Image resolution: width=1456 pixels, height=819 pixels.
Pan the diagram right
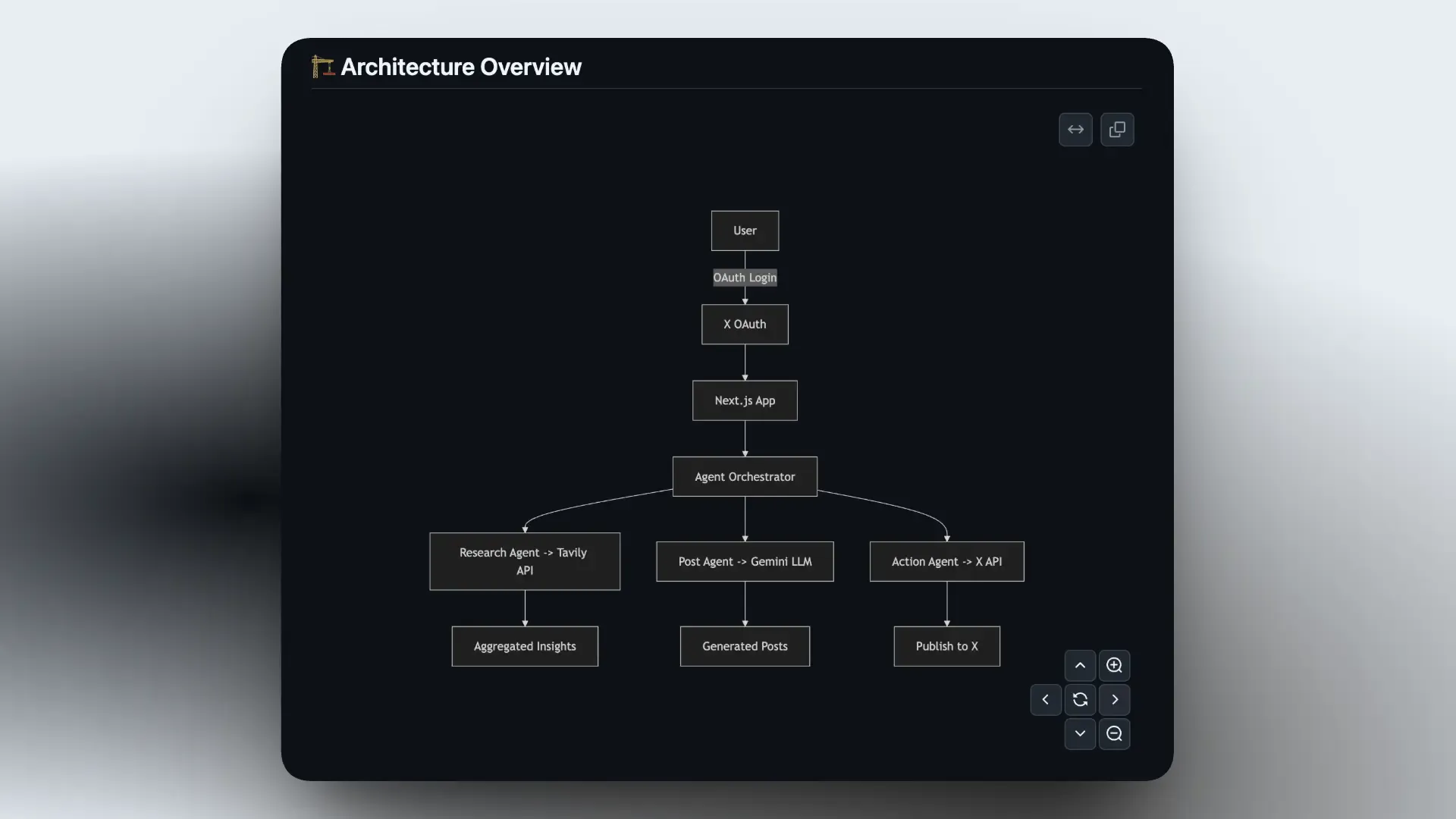[1114, 700]
